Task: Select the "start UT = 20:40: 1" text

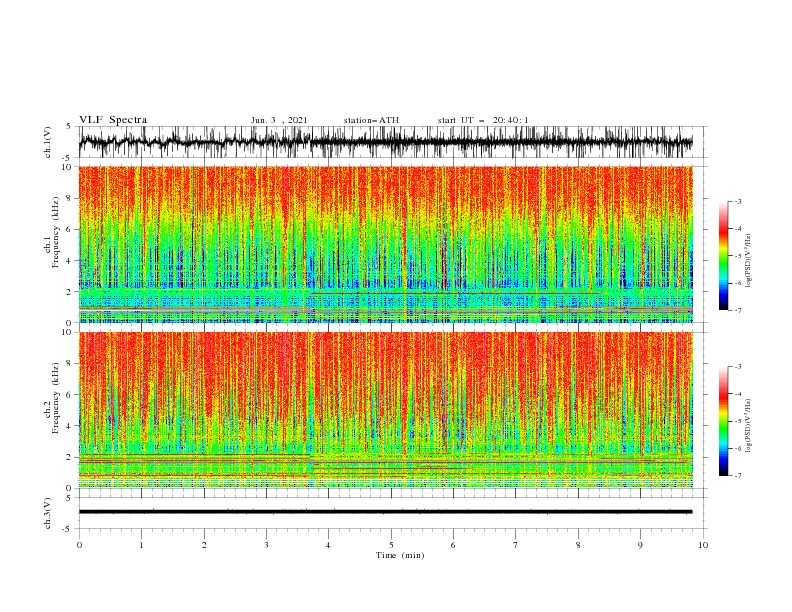Action: [x=483, y=120]
